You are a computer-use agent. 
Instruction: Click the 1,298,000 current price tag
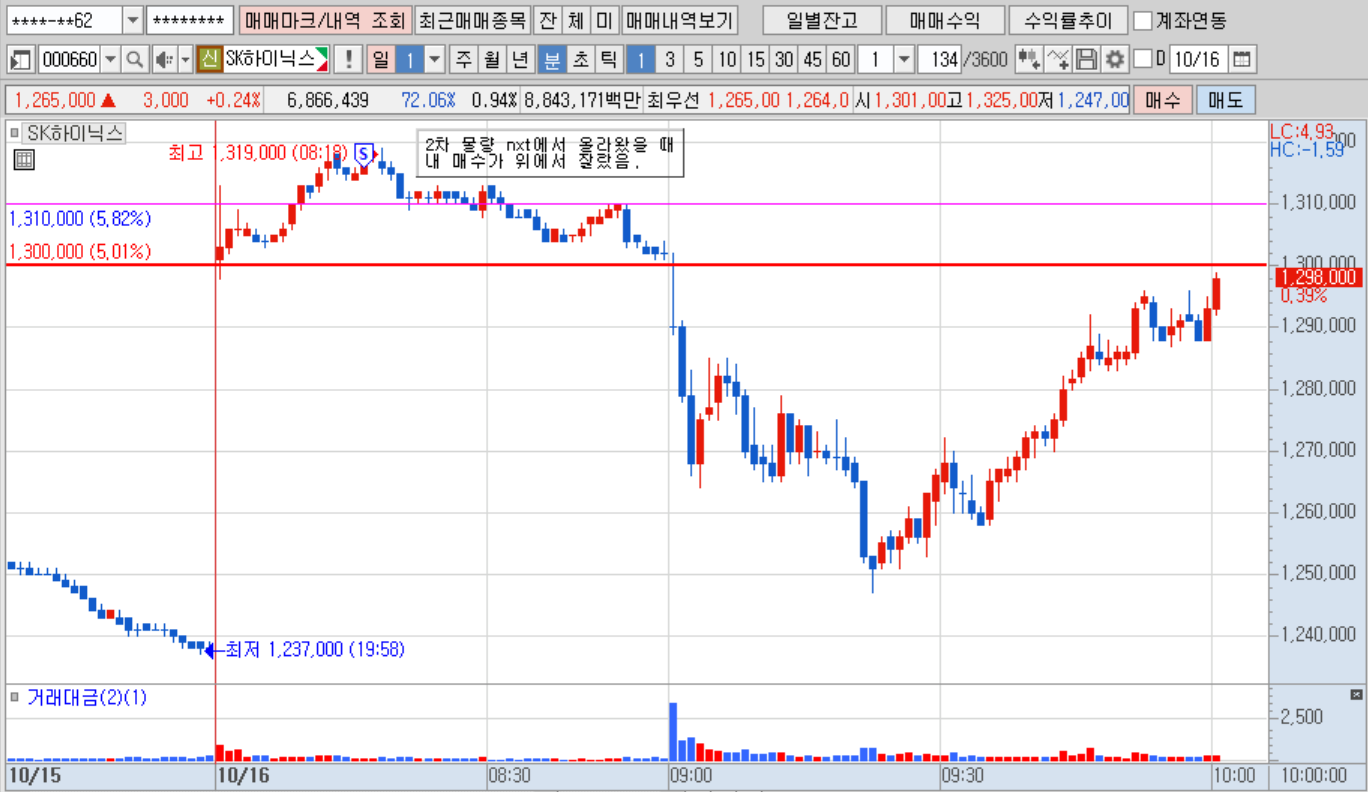click(1319, 277)
